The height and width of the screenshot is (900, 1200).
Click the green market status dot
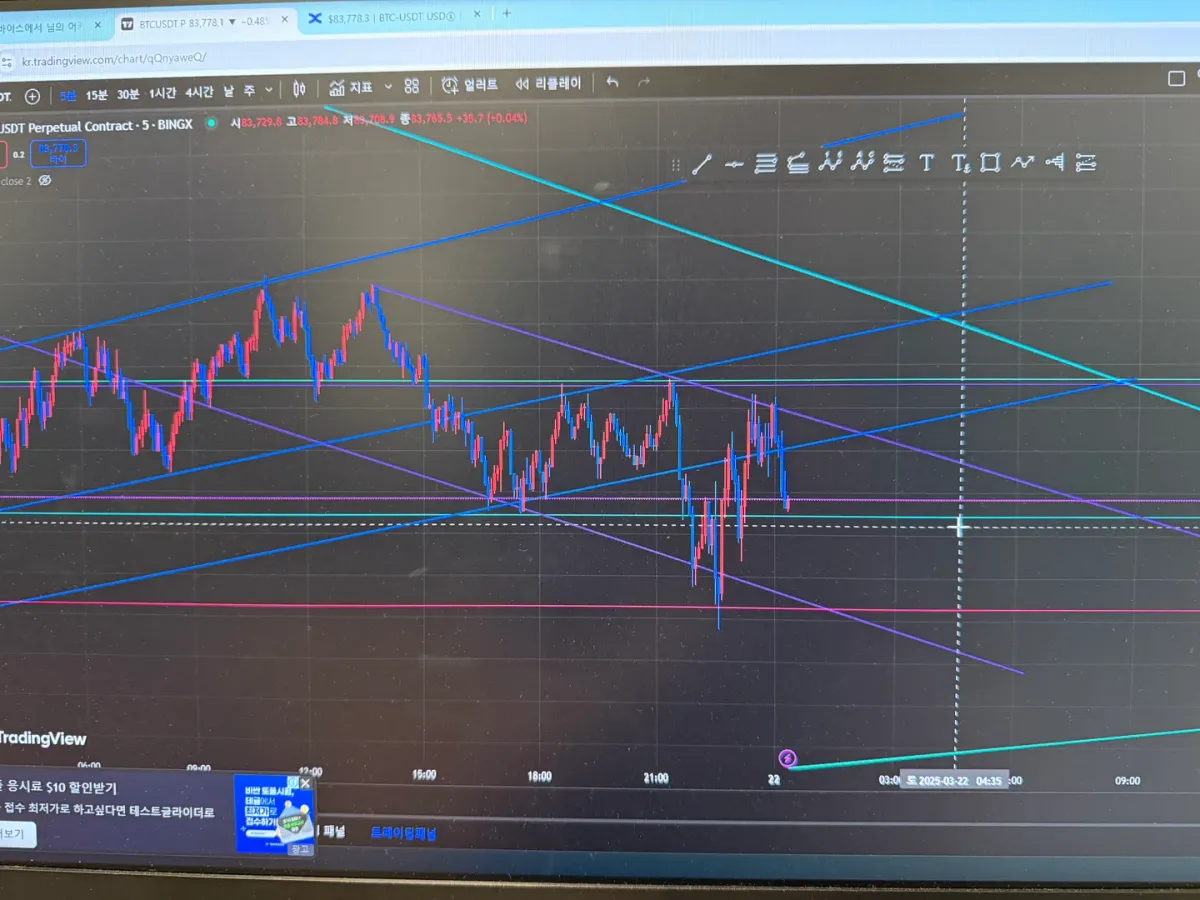tap(211, 124)
